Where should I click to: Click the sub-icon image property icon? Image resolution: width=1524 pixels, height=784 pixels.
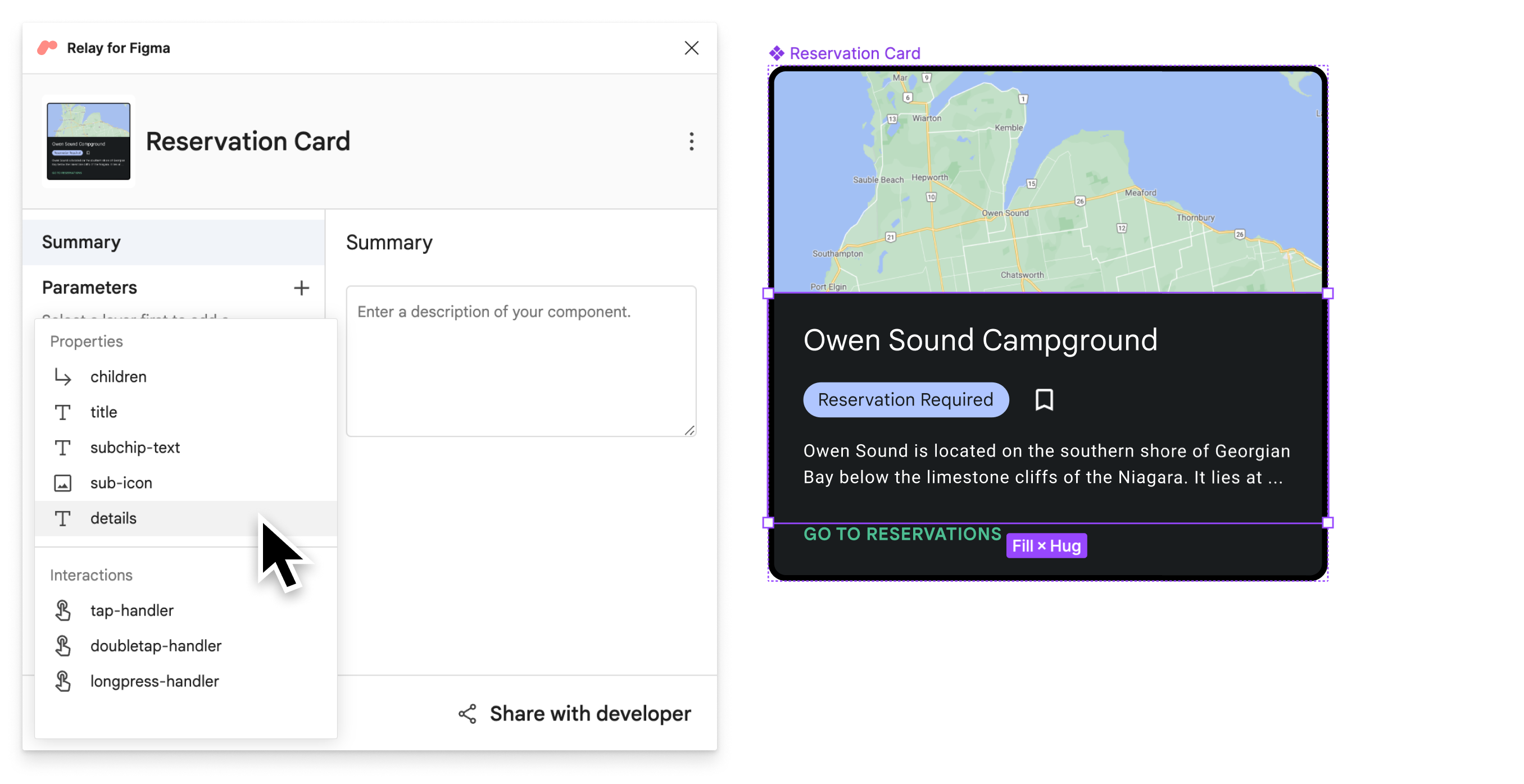pyautogui.click(x=62, y=482)
